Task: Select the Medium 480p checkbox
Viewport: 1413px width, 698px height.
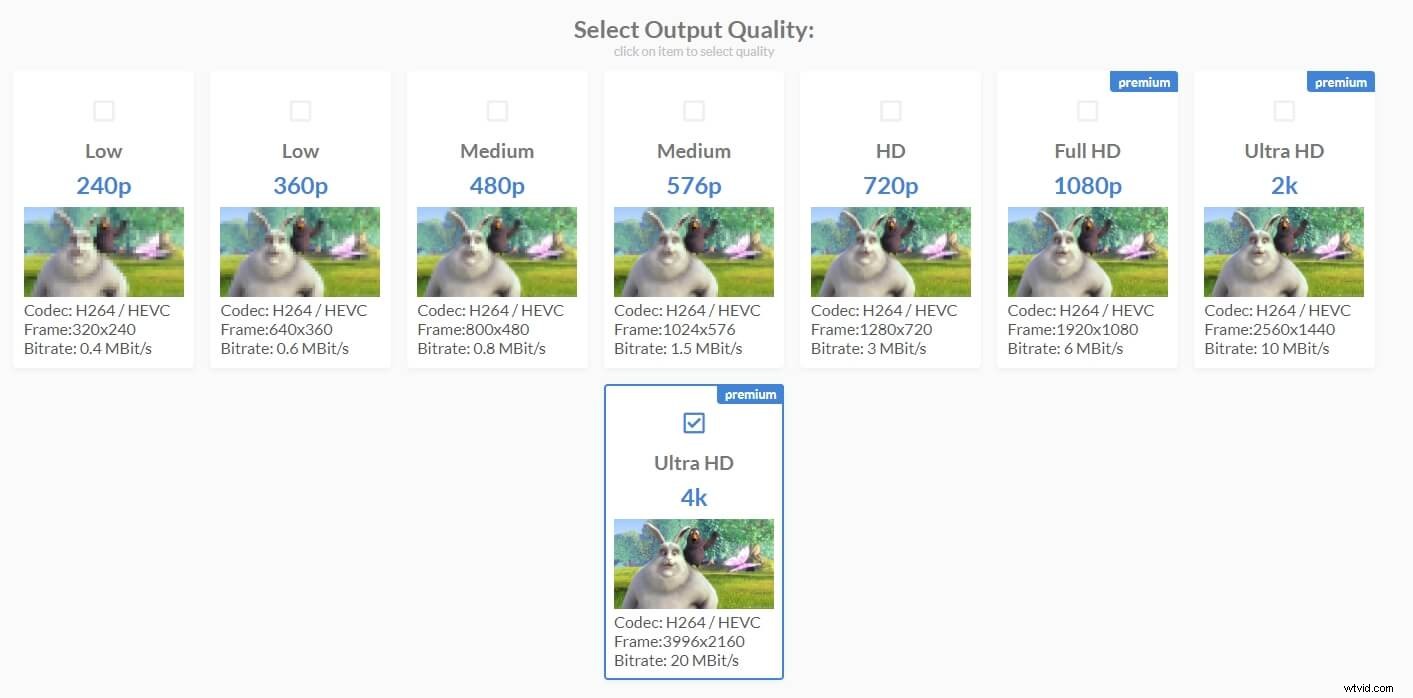Action: (x=497, y=110)
